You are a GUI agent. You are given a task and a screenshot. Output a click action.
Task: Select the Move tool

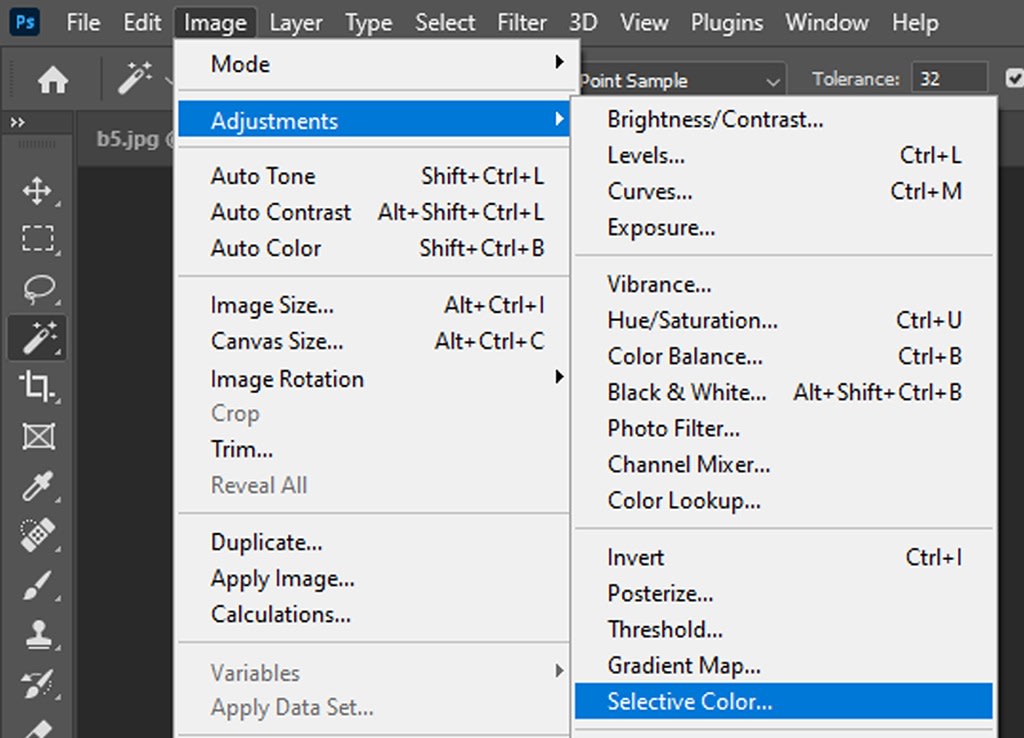point(37,190)
